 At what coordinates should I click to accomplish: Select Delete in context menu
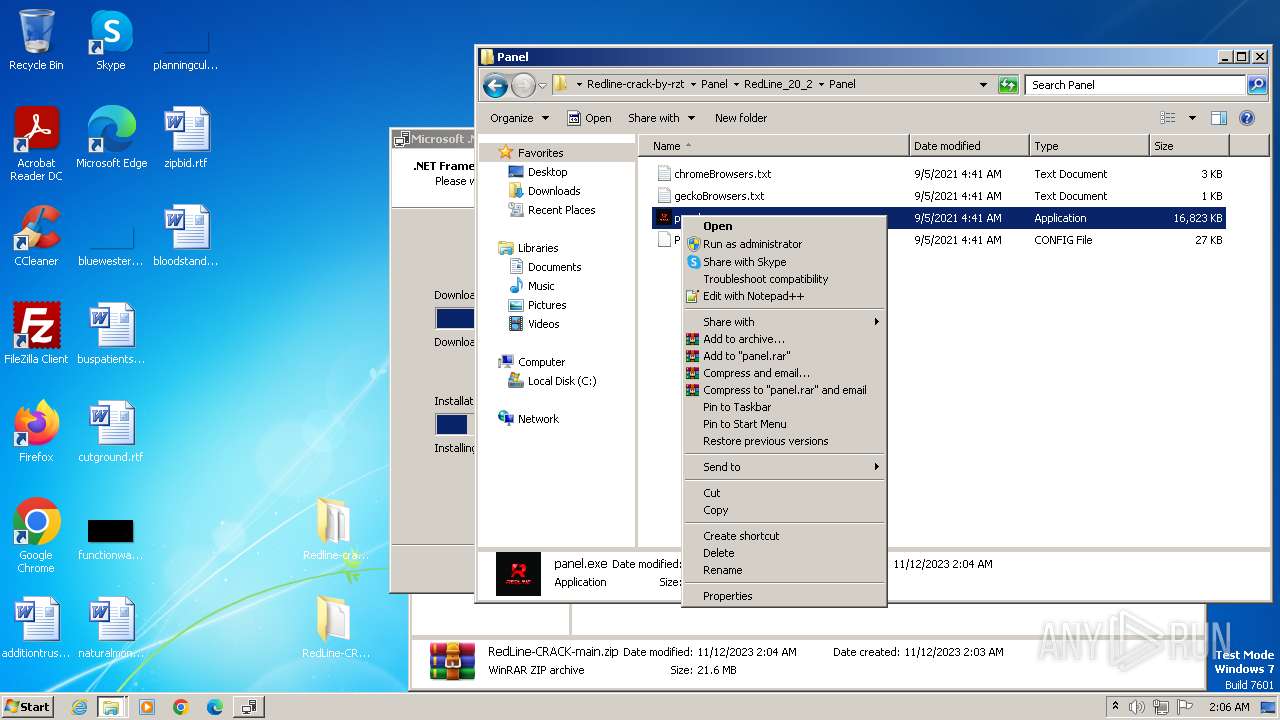coord(783,553)
